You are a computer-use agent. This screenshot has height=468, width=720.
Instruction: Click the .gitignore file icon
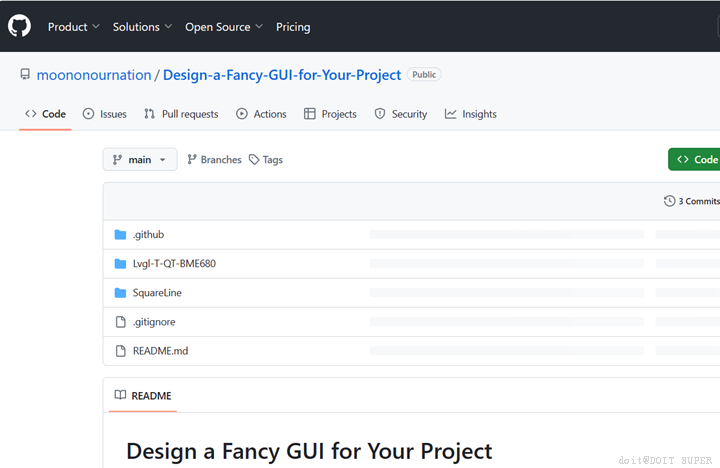pos(120,322)
